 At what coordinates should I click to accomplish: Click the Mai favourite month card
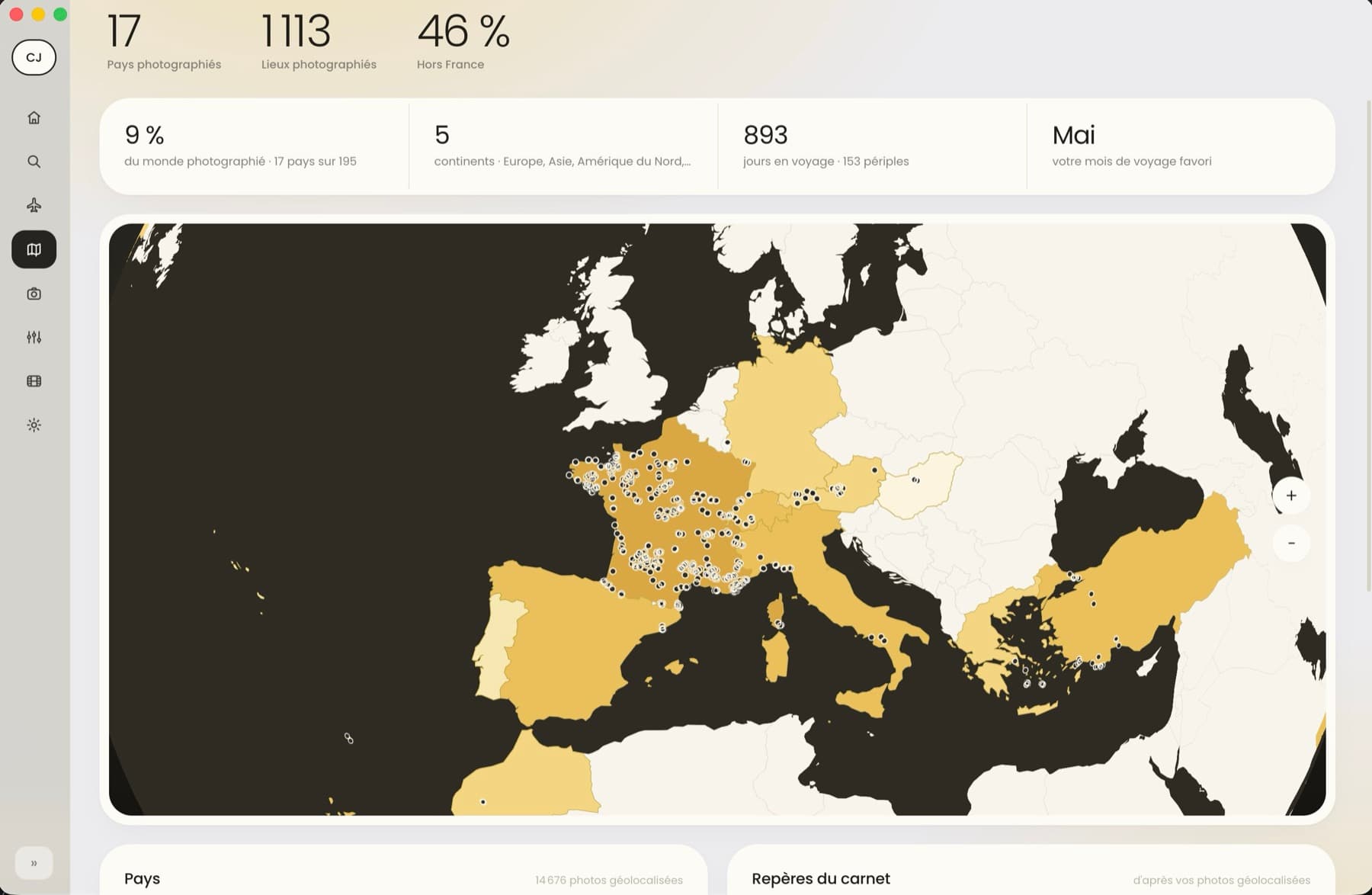(x=1181, y=146)
